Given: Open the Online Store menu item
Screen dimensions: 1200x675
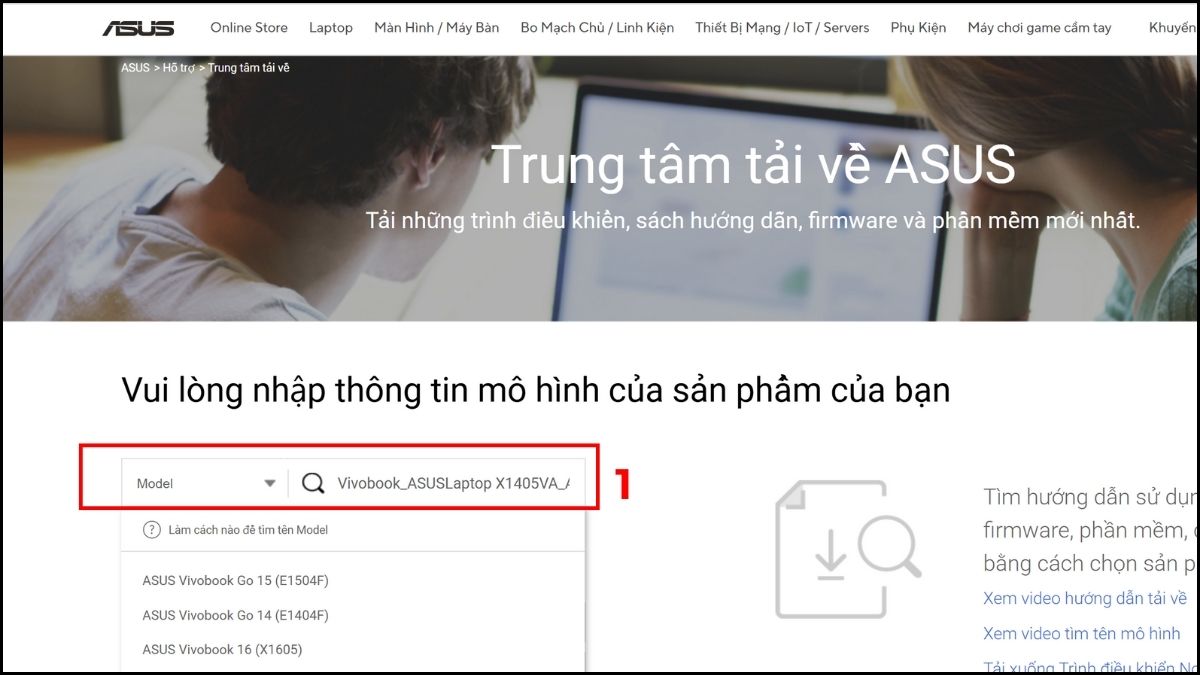Looking at the screenshot, I should coord(249,28).
